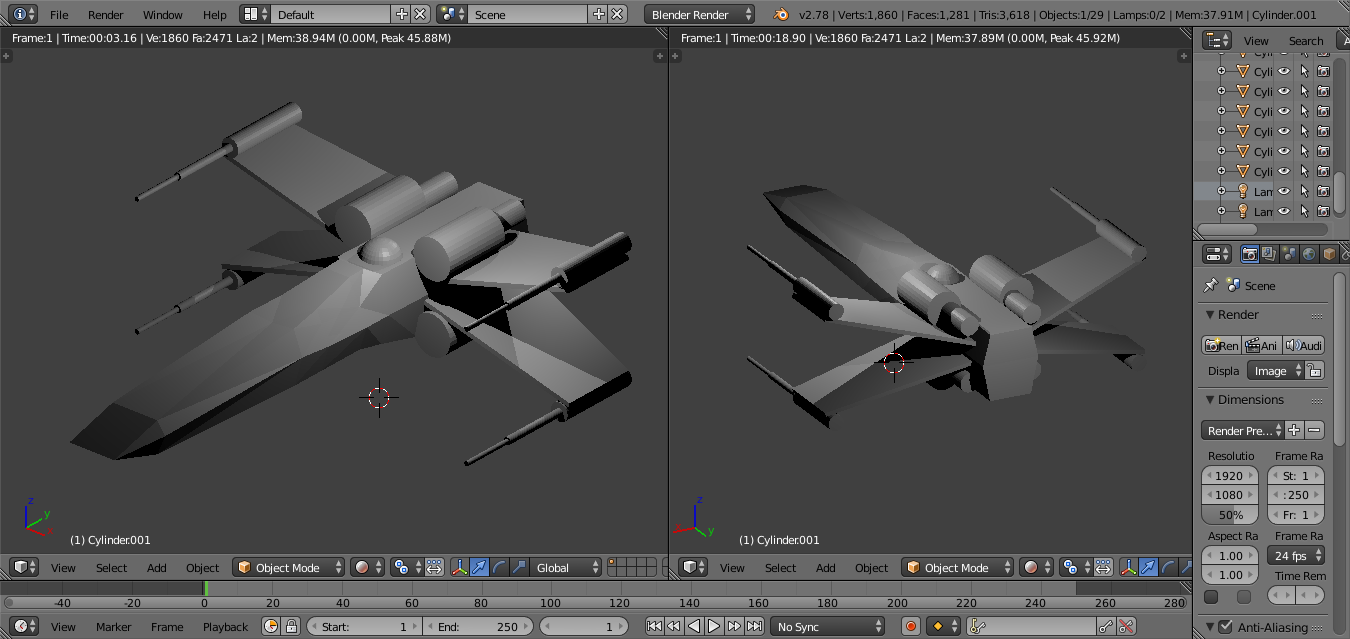Jump to the timeline end frame
Screen dimensions: 1350x639
point(754,626)
